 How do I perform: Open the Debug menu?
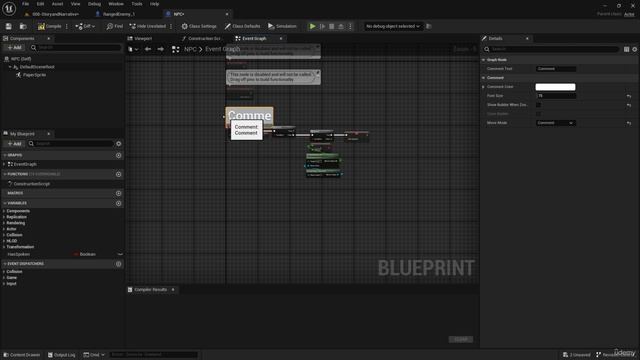(94, 4)
